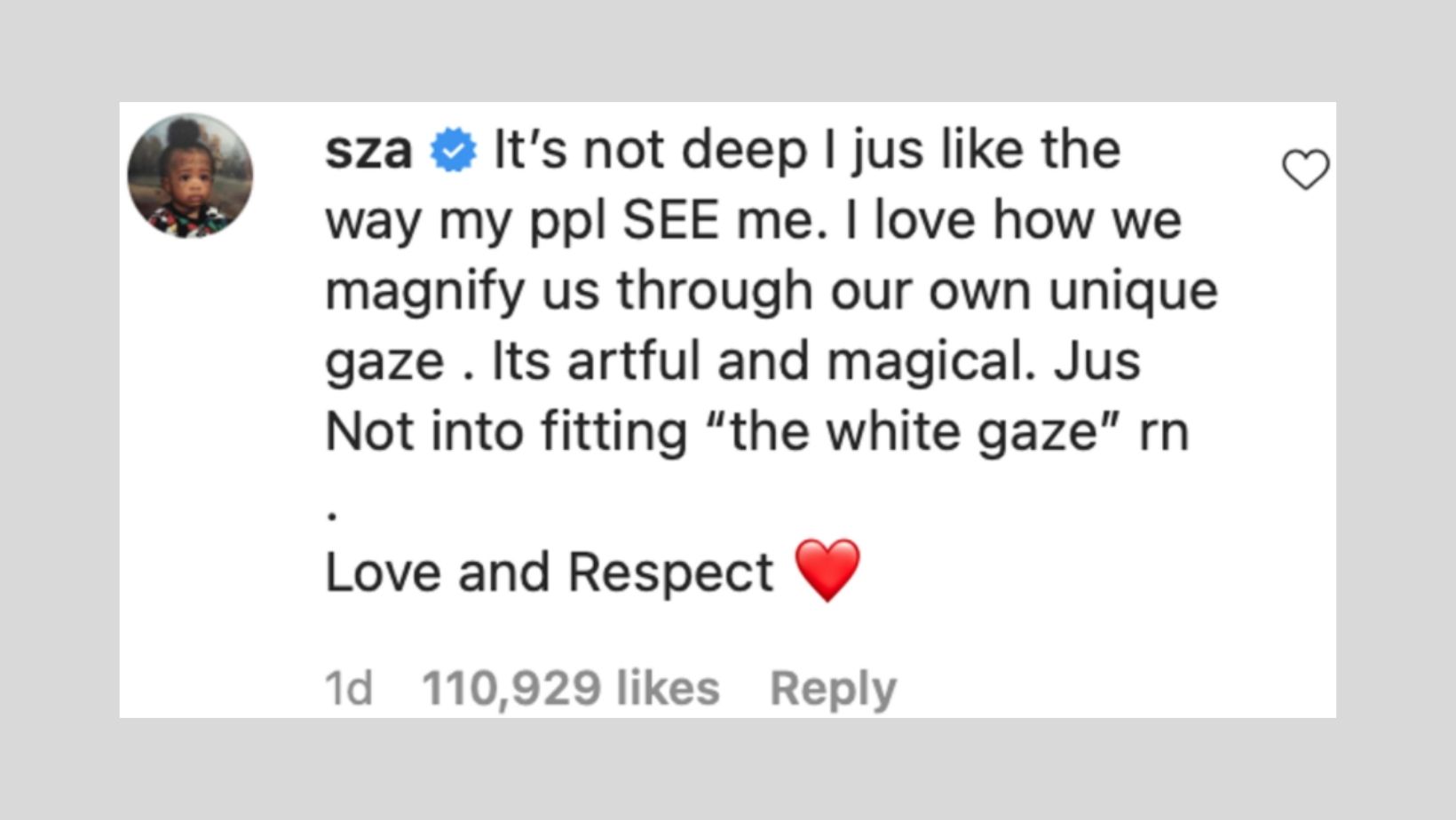This screenshot has height=820, width=1456.
Task: Click the phrase "Not into fitting"
Action: coord(506,432)
